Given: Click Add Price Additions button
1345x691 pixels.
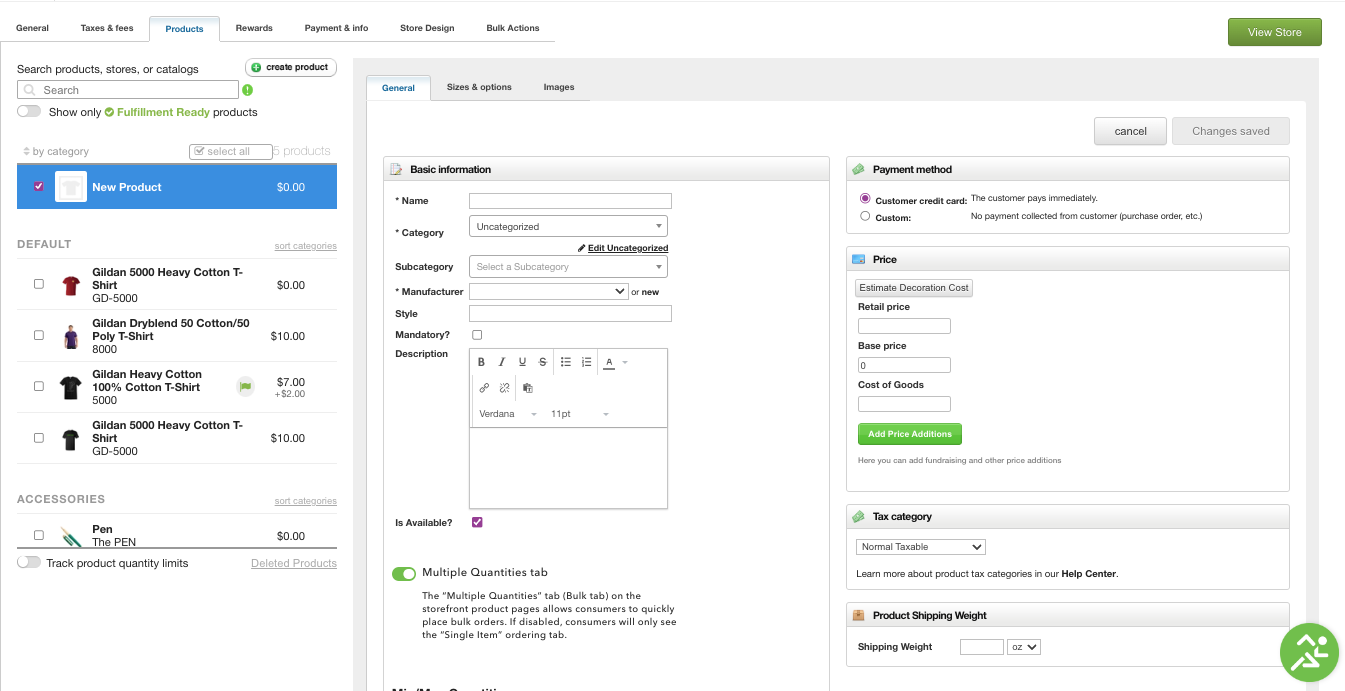Looking at the screenshot, I should [x=910, y=434].
